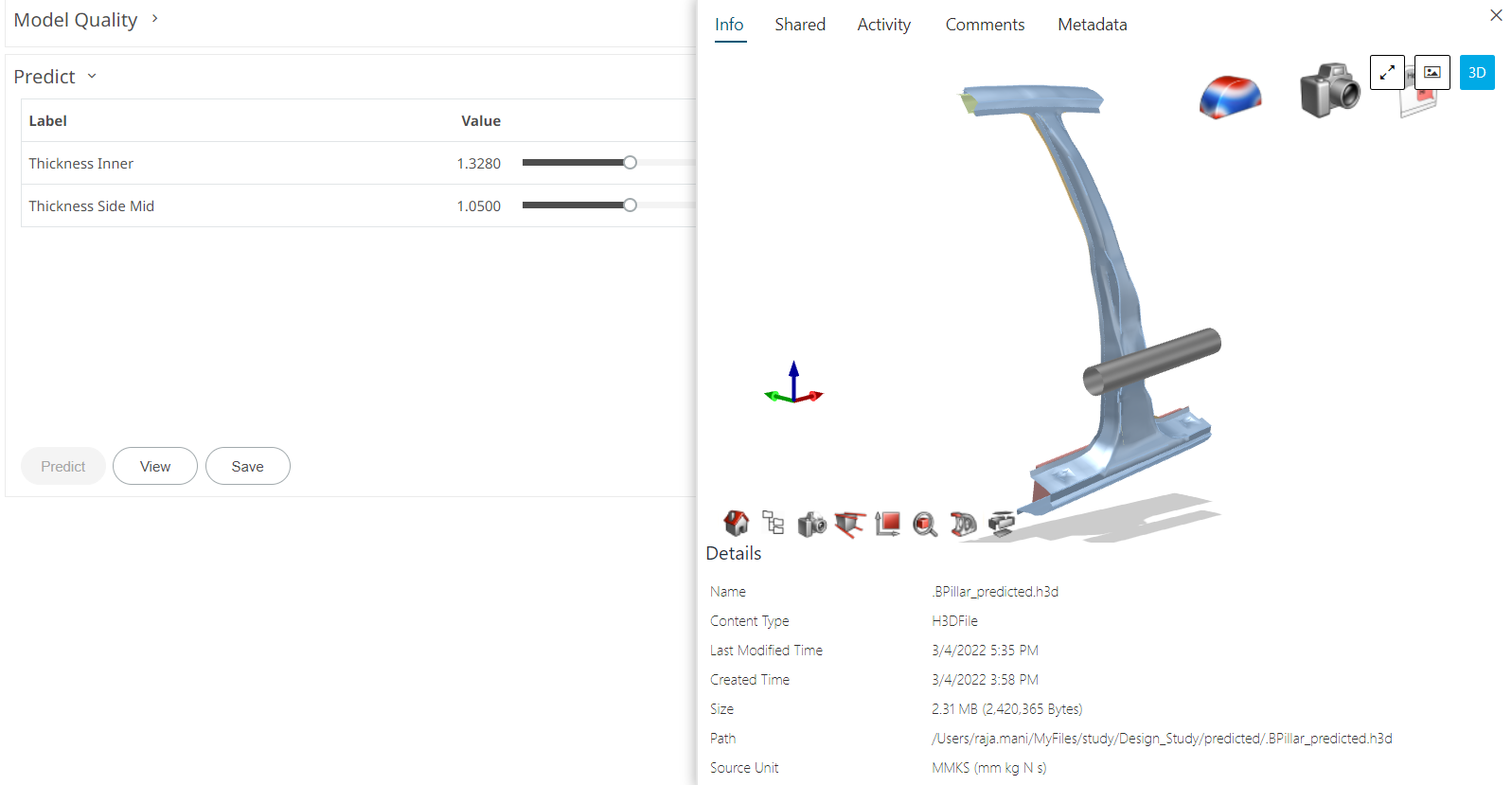
Task: Toggle the 3D view mode button
Action: click(x=1476, y=73)
